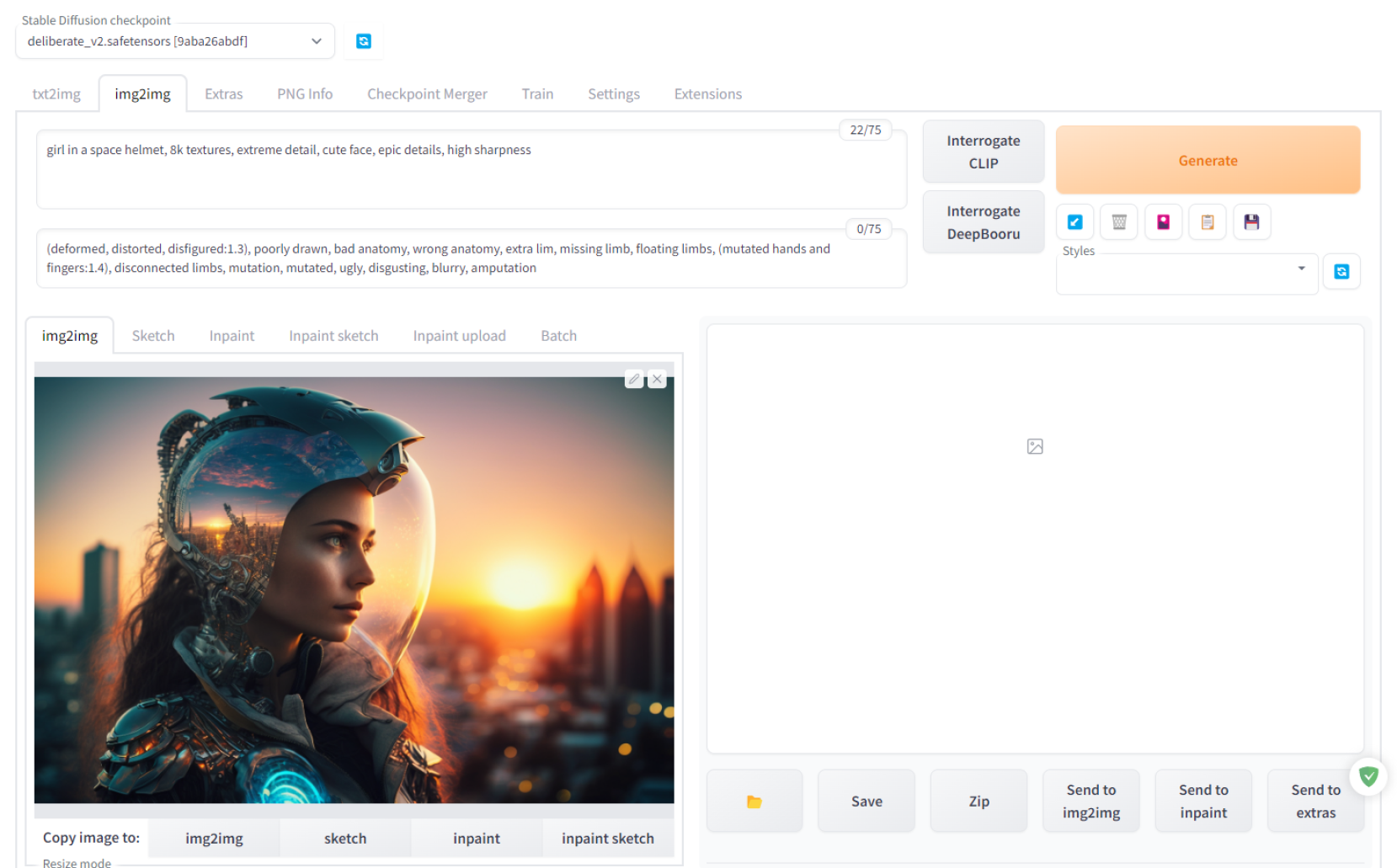The width and height of the screenshot is (1397, 868).
Task: Click the empty output gallery area
Action: pyautogui.click(x=1035, y=539)
